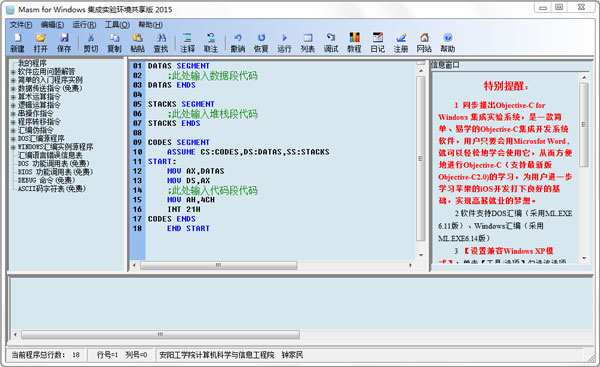The image size is (600, 367).
Task: Expand the 串操作指令 tree node
Action: [13, 114]
